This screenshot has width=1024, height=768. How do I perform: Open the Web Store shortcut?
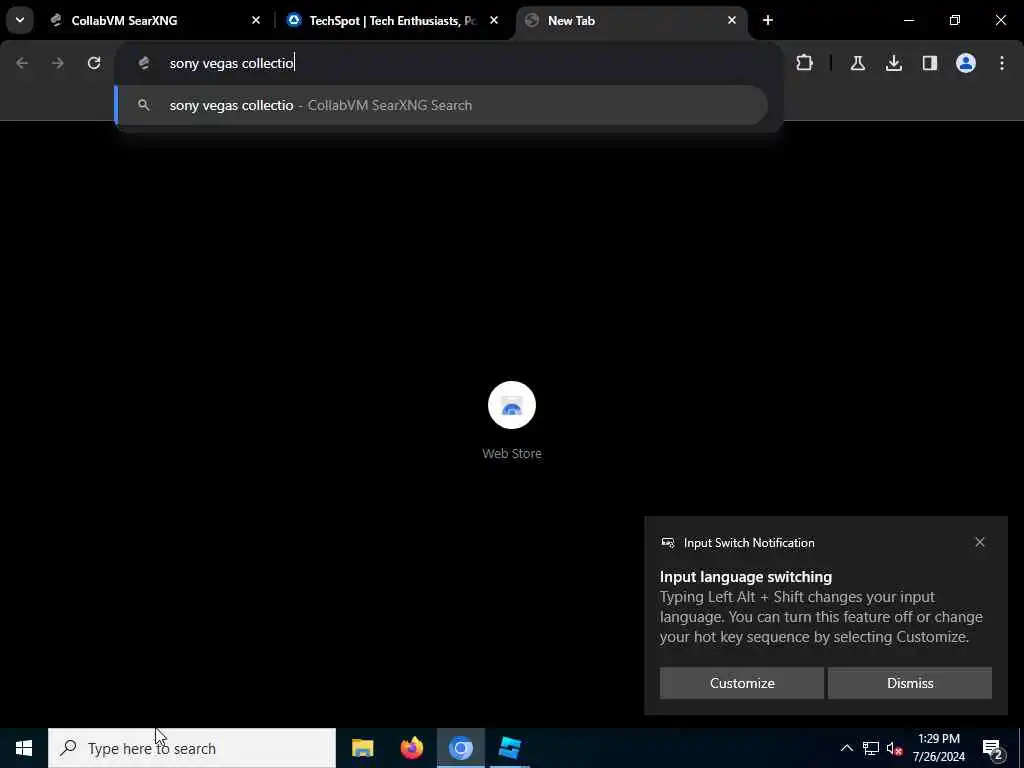click(x=512, y=421)
